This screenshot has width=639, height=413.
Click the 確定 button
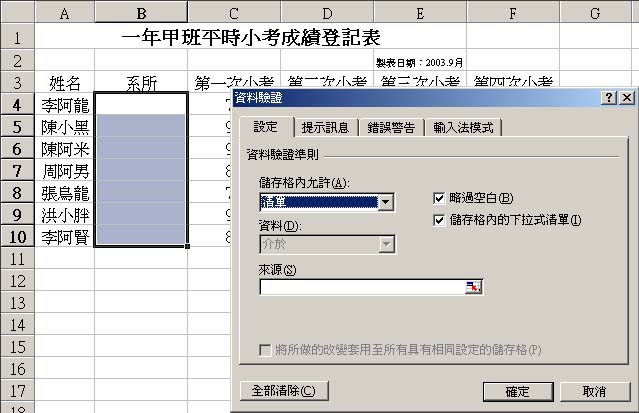pyautogui.click(x=517, y=391)
